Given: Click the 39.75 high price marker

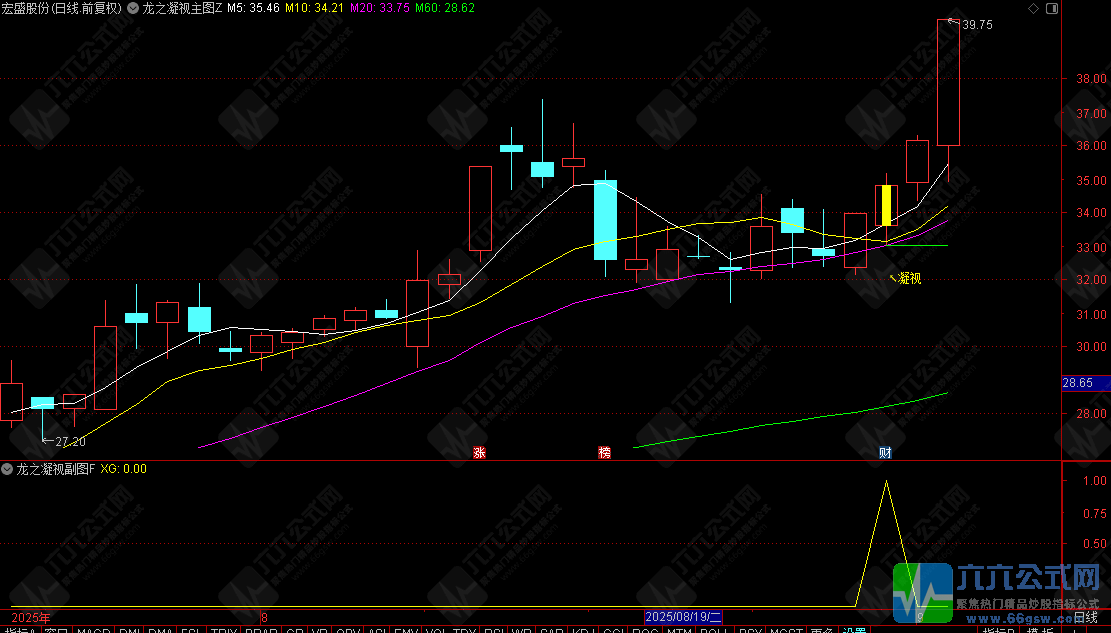Looking at the screenshot, I should tap(977, 25).
